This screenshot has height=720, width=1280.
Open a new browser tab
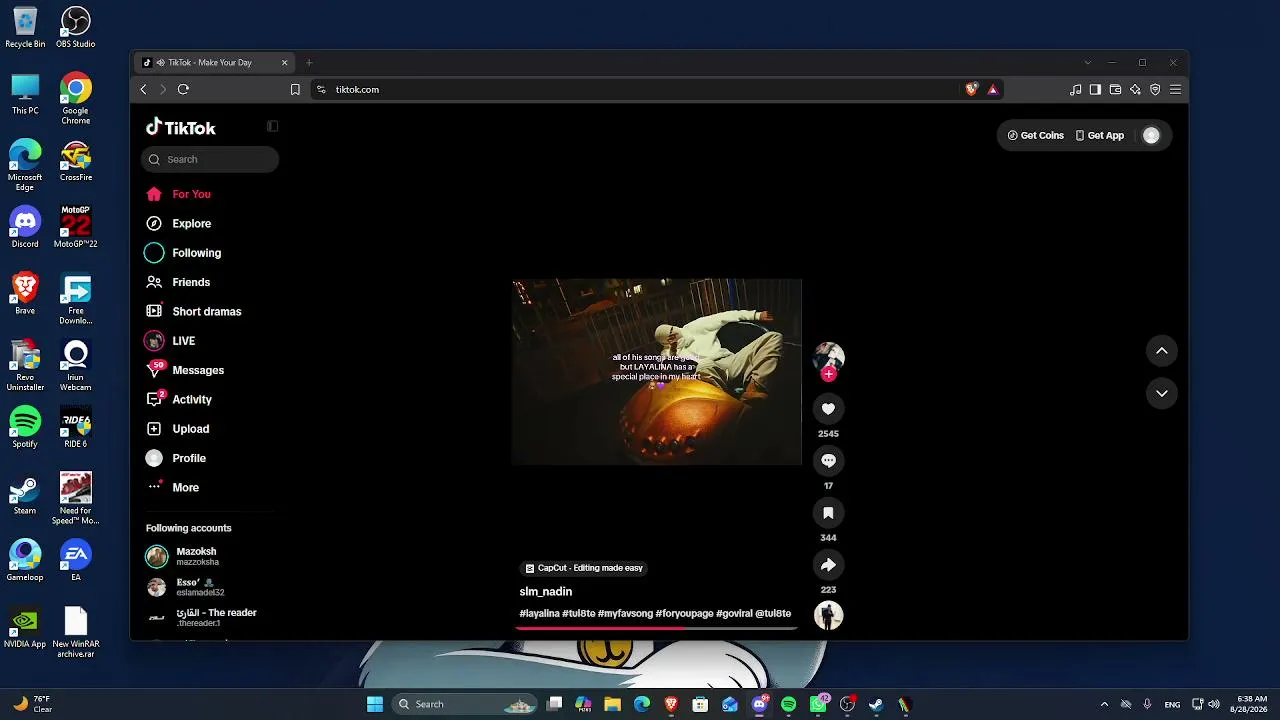[309, 63]
